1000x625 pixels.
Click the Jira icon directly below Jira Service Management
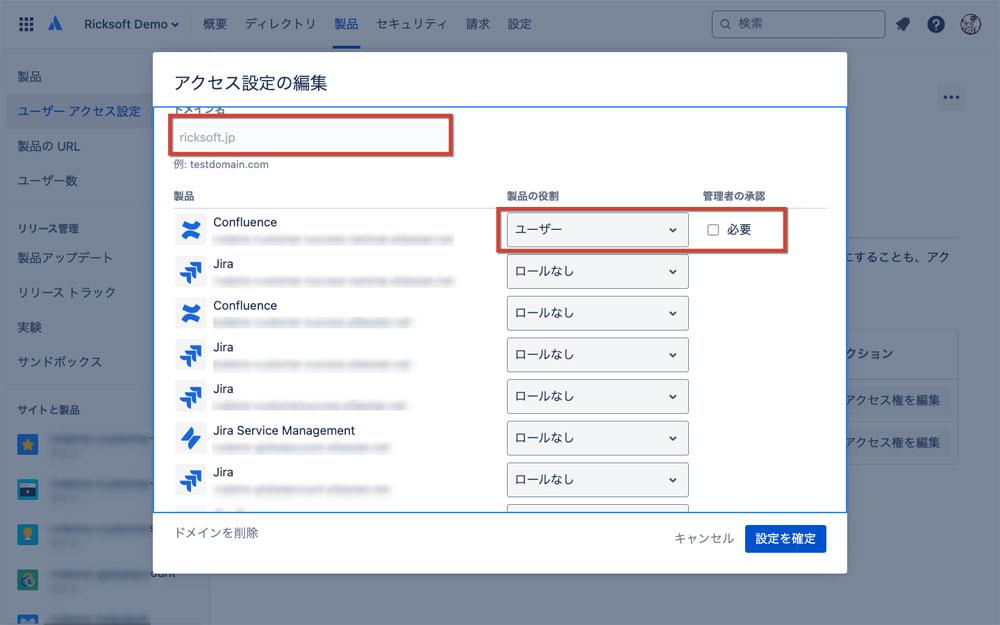click(x=191, y=480)
